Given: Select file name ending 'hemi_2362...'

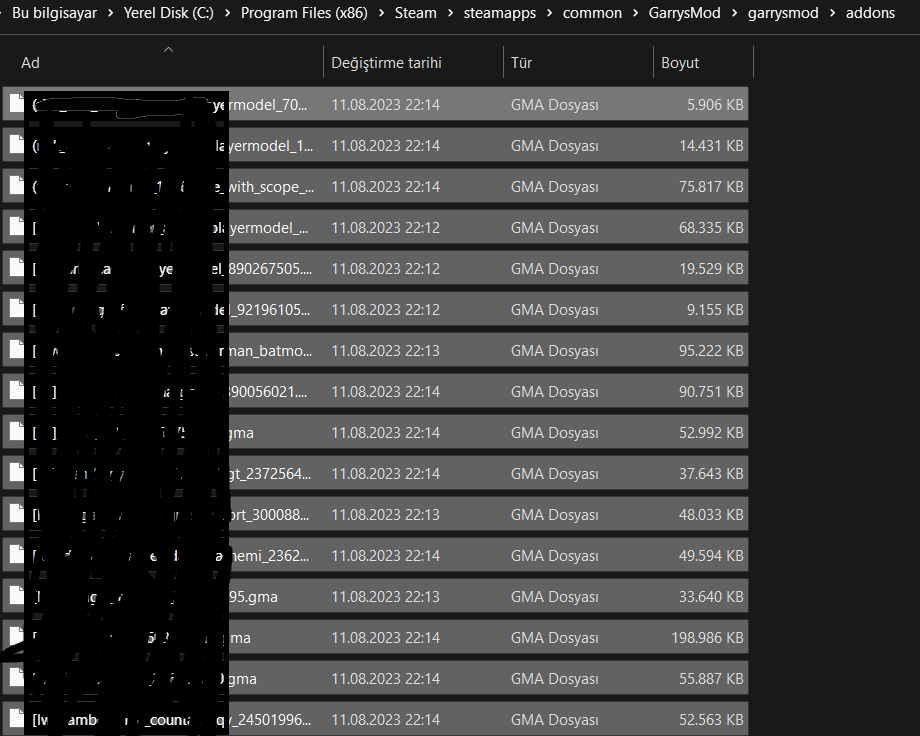Looking at the screenshot, I should [171, 556].
